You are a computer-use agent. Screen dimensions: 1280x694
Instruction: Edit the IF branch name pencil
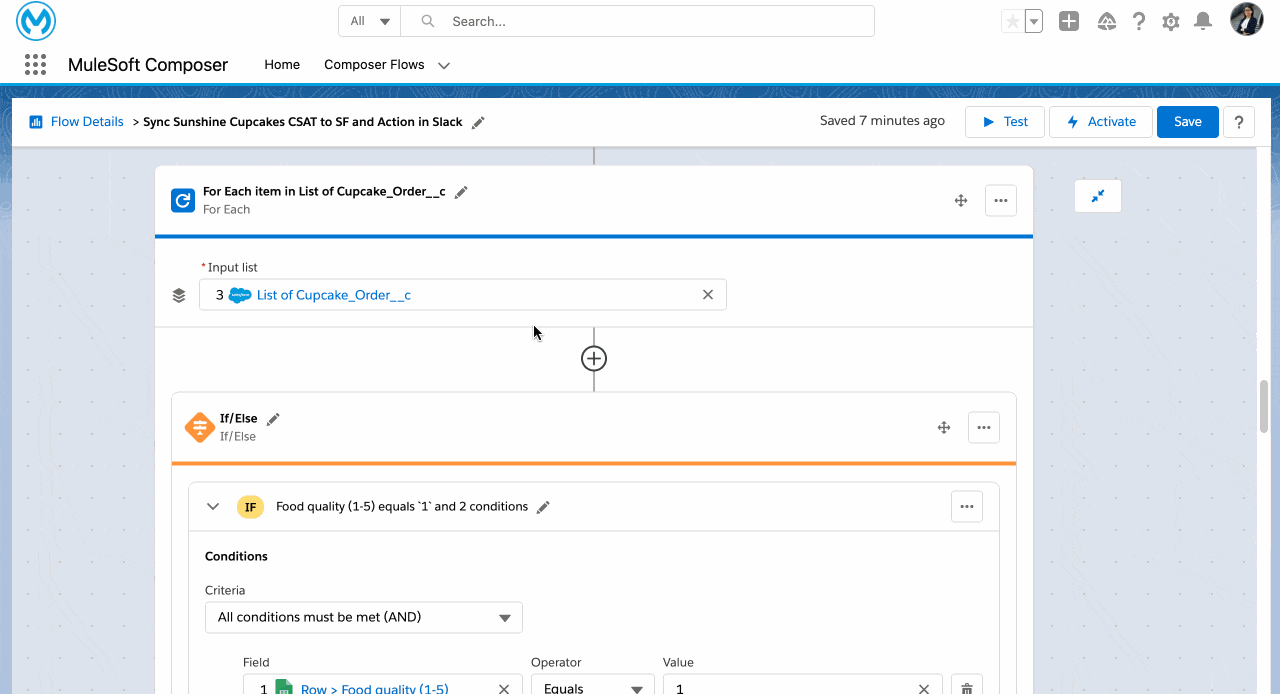point(543,507)
